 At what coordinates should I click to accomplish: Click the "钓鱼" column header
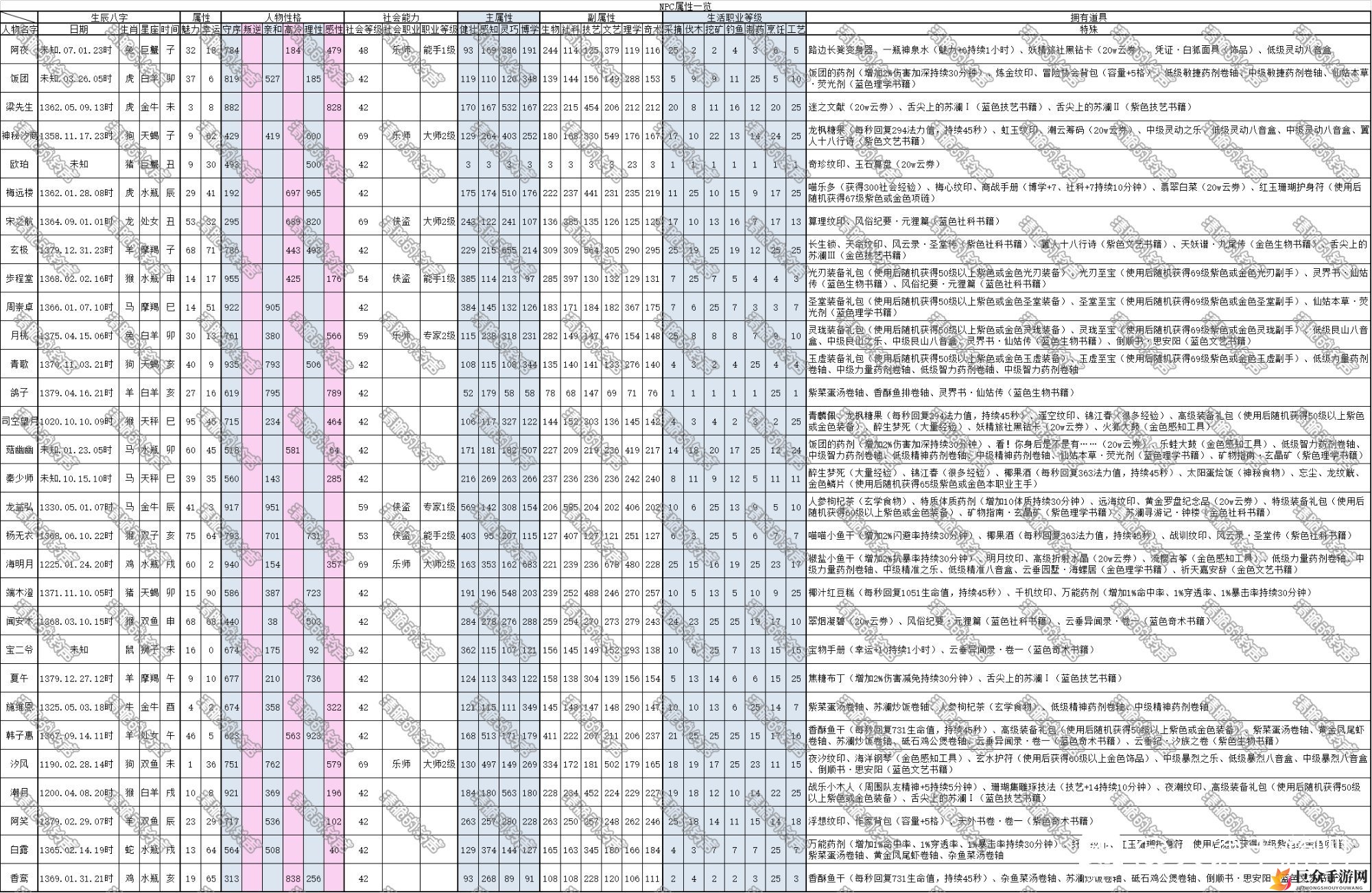coord(735,29)
